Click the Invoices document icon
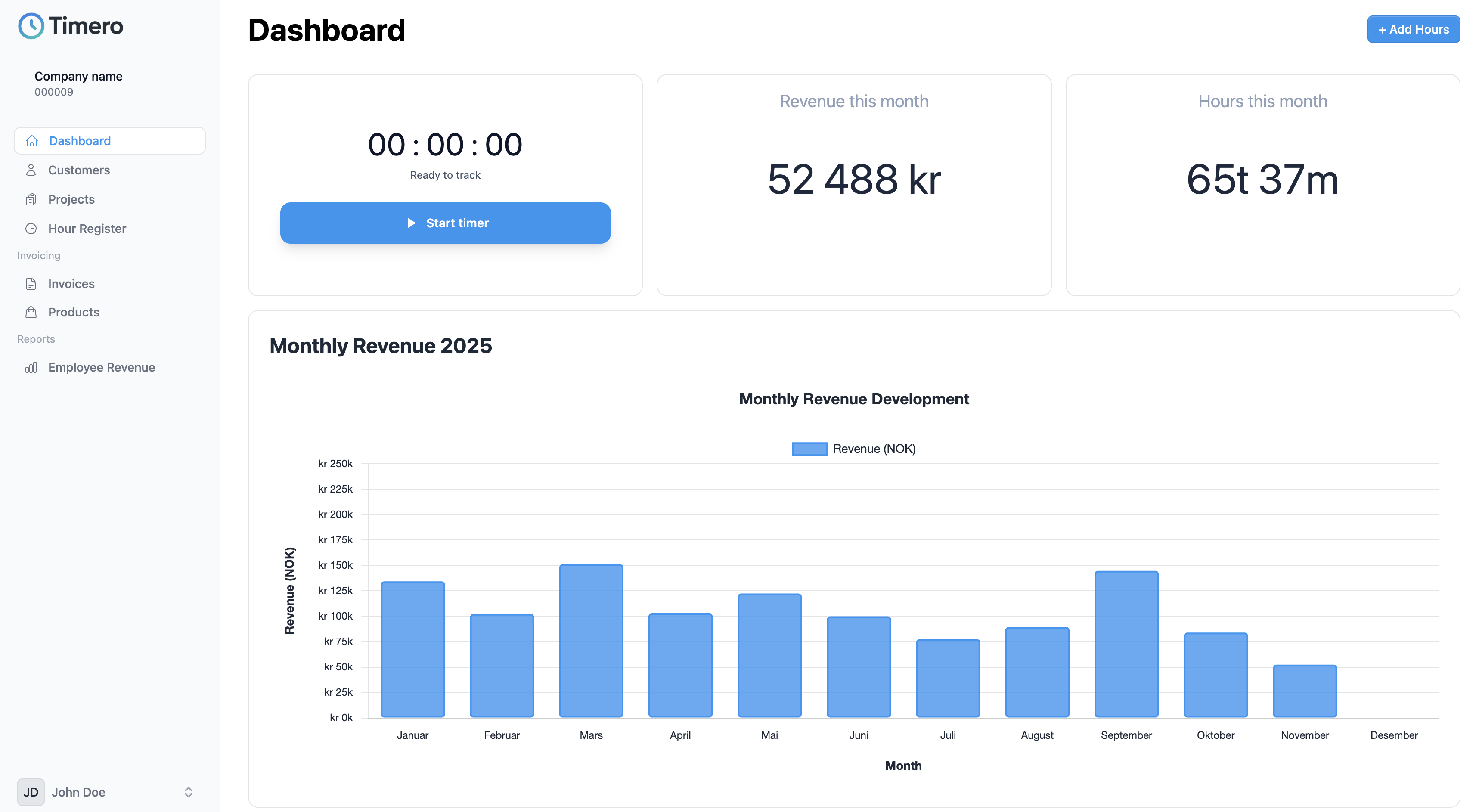Viewport: 1476px width, 812px height. pos(31,284)
